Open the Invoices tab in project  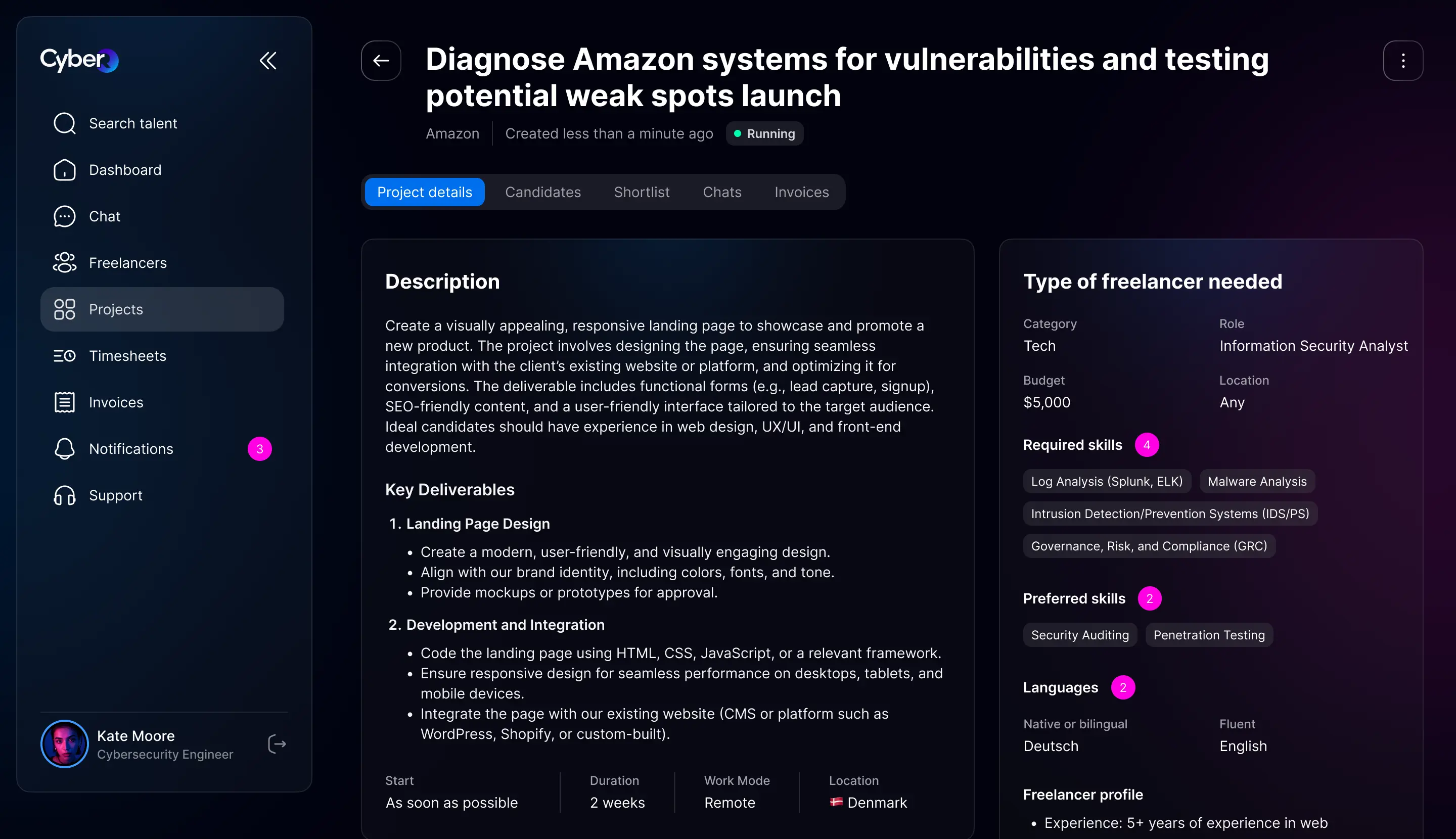pos(801,192)
